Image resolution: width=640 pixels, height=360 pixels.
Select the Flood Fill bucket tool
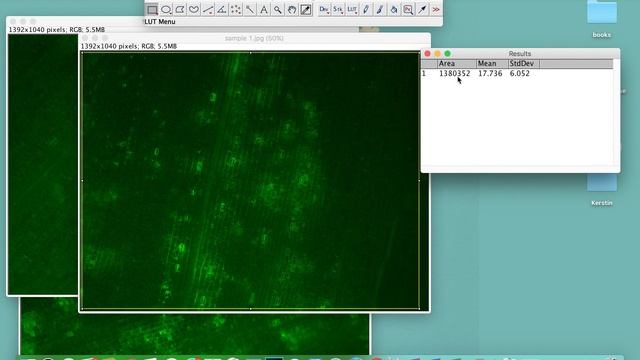coord(394,9)
